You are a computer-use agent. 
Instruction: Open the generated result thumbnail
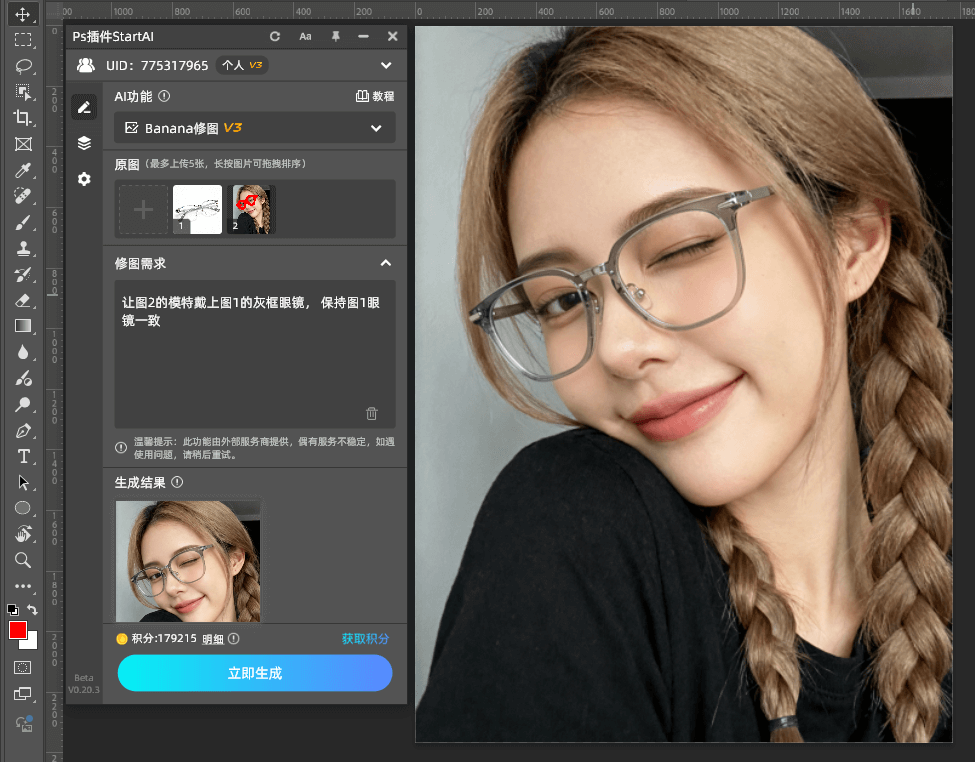pos(187,561)
